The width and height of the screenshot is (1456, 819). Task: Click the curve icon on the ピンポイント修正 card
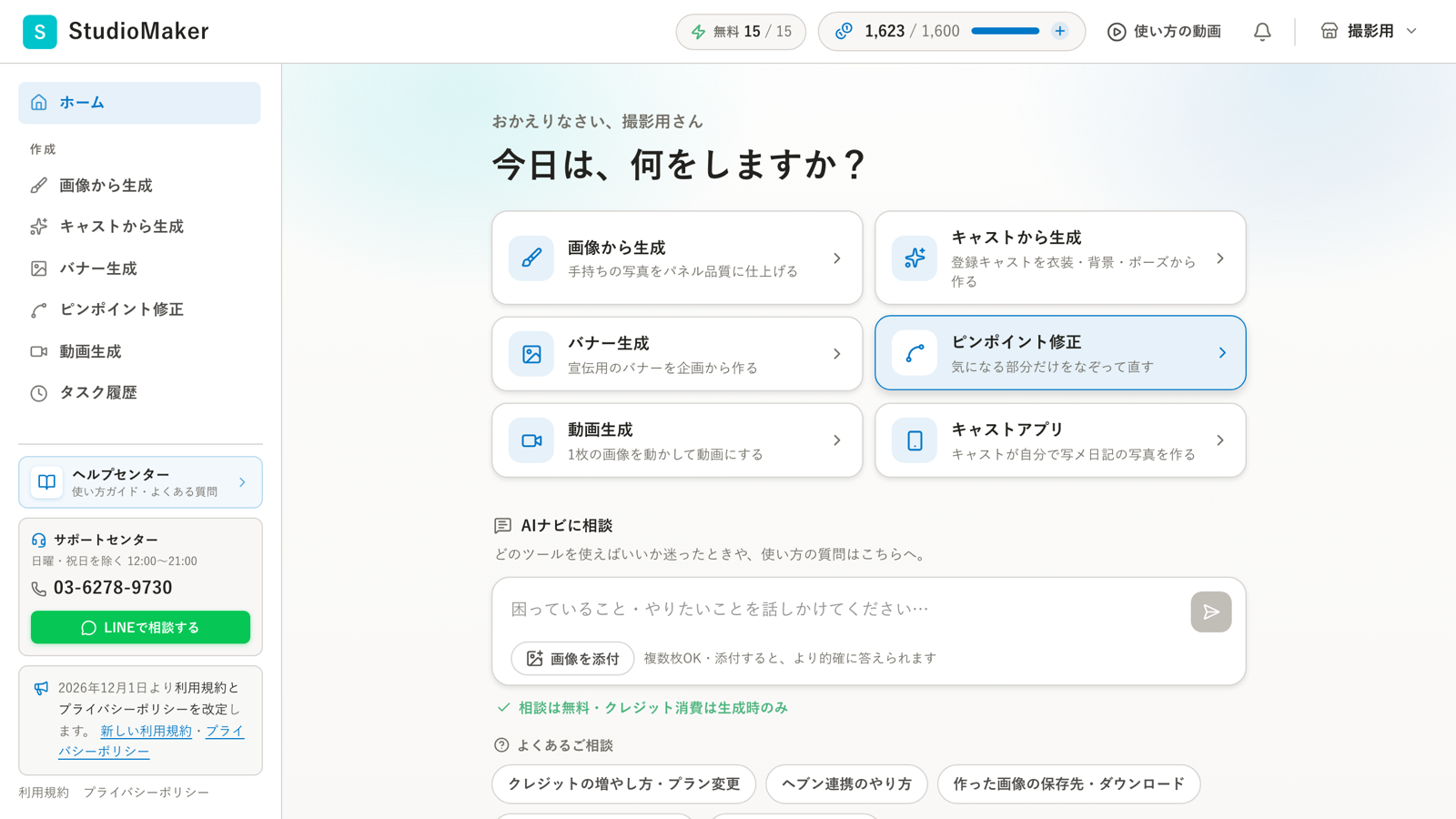[x=915, y=353]
